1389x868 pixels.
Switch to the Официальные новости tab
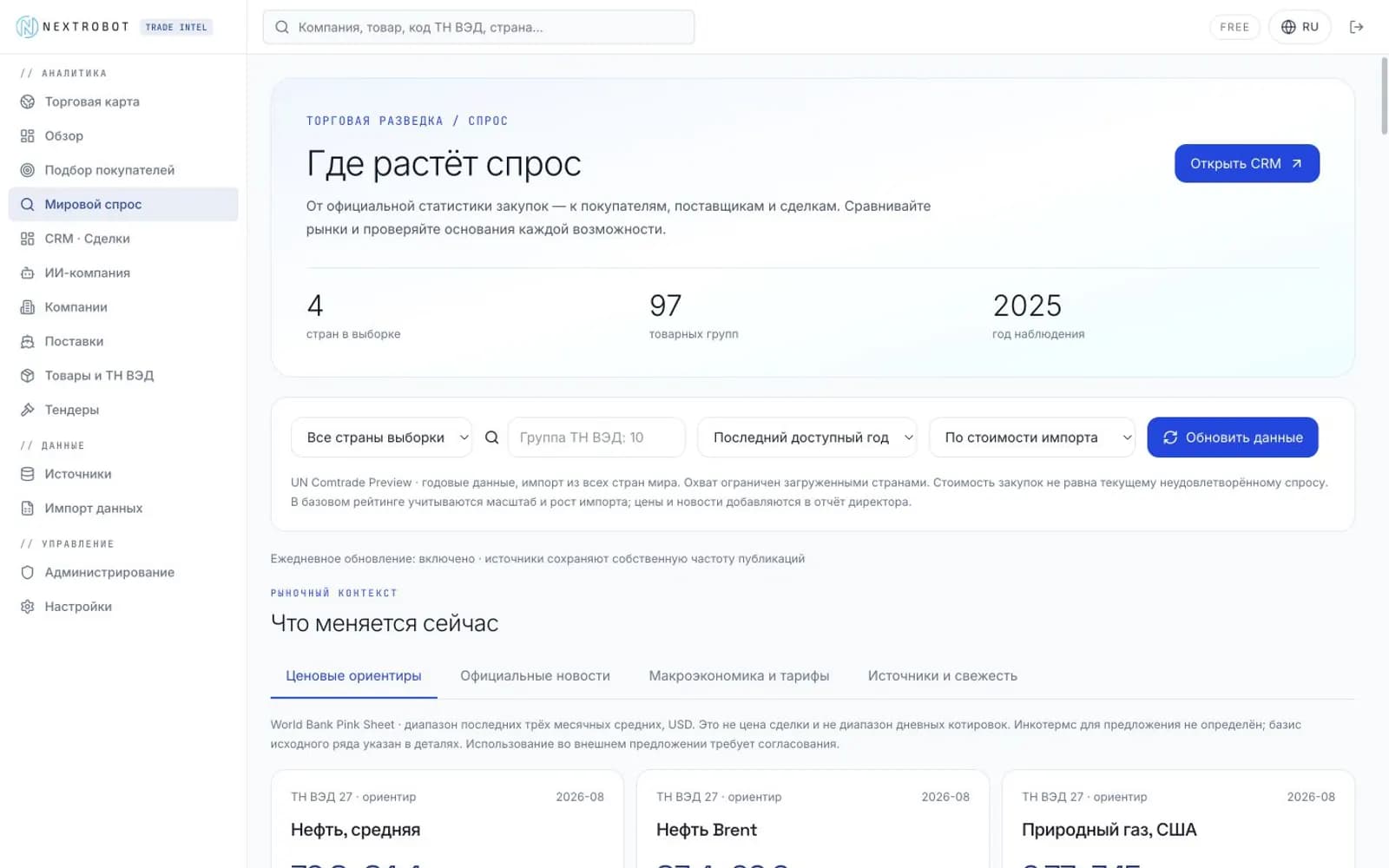(x=535, y=676)
